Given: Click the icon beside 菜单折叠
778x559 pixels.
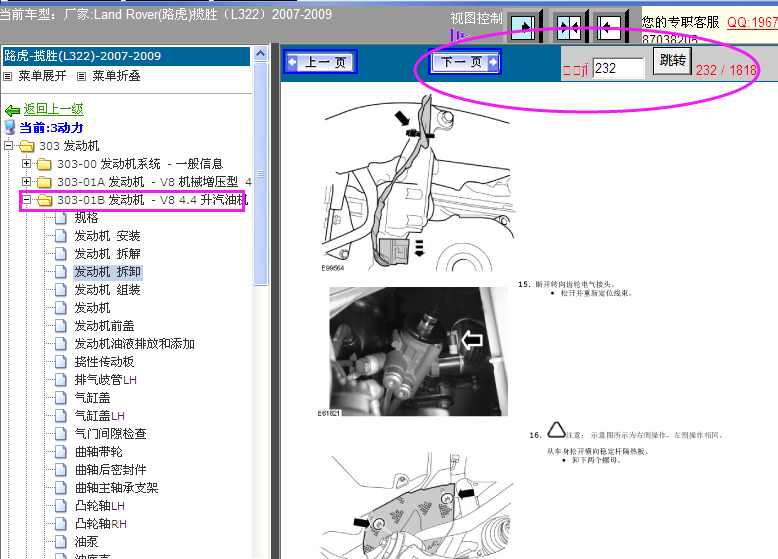Looking at the screenshot, I should point(81,76).
